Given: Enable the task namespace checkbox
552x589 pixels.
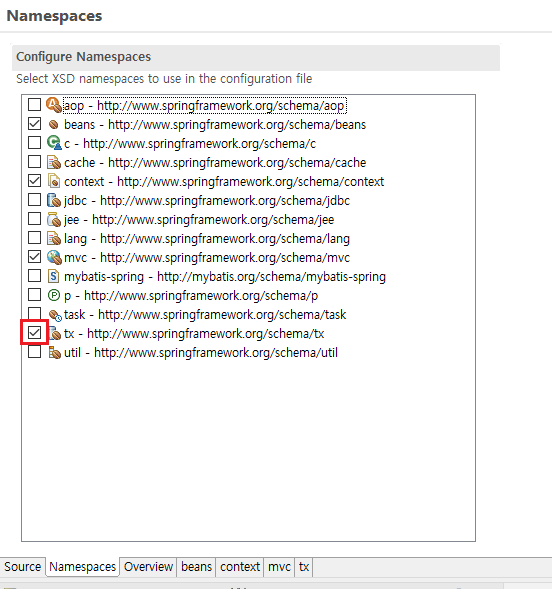Looking at the screenshot, I should 35,313.
